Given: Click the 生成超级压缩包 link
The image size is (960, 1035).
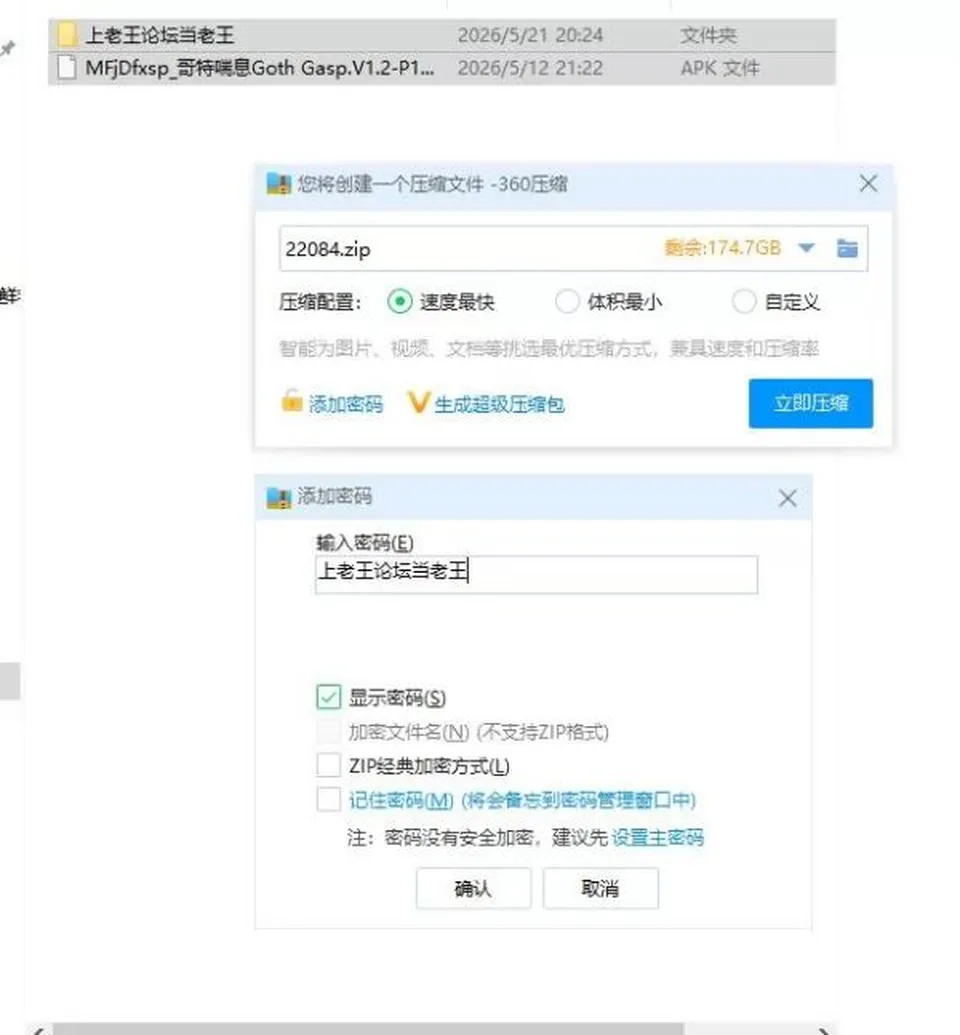Looking at the screenshot, I should [x=499, y=404].
